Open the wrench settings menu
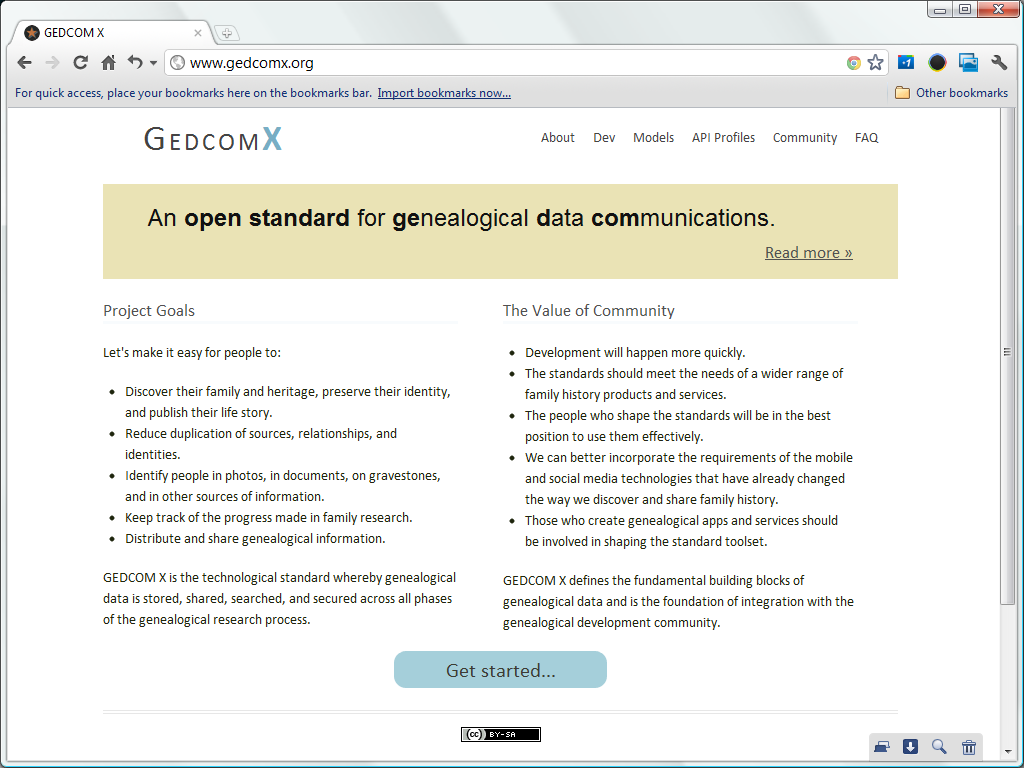1024x768 pixels. pyautogui.click(x=999, y=62)
